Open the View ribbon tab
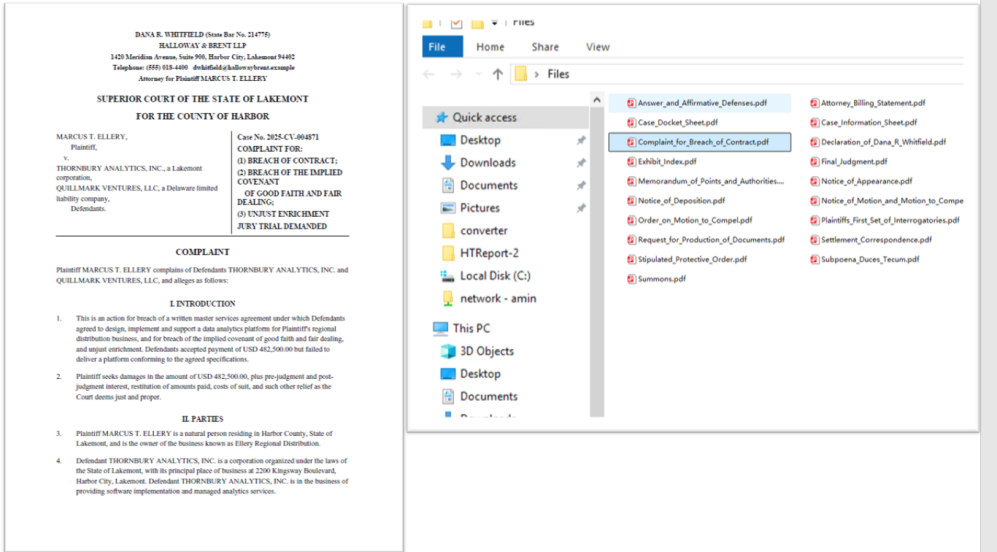Image resolution: width=997 pixels, height=552 pixels. [598, 47]
